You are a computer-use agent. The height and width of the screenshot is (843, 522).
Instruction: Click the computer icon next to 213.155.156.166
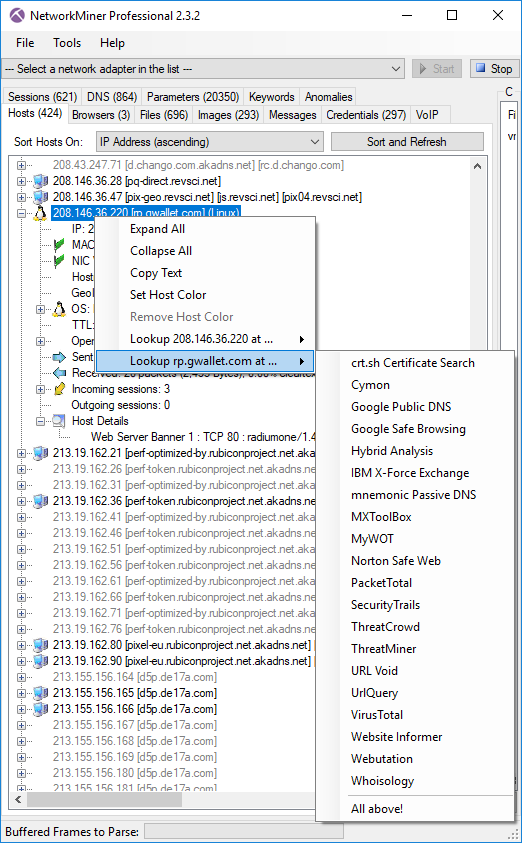40,709
